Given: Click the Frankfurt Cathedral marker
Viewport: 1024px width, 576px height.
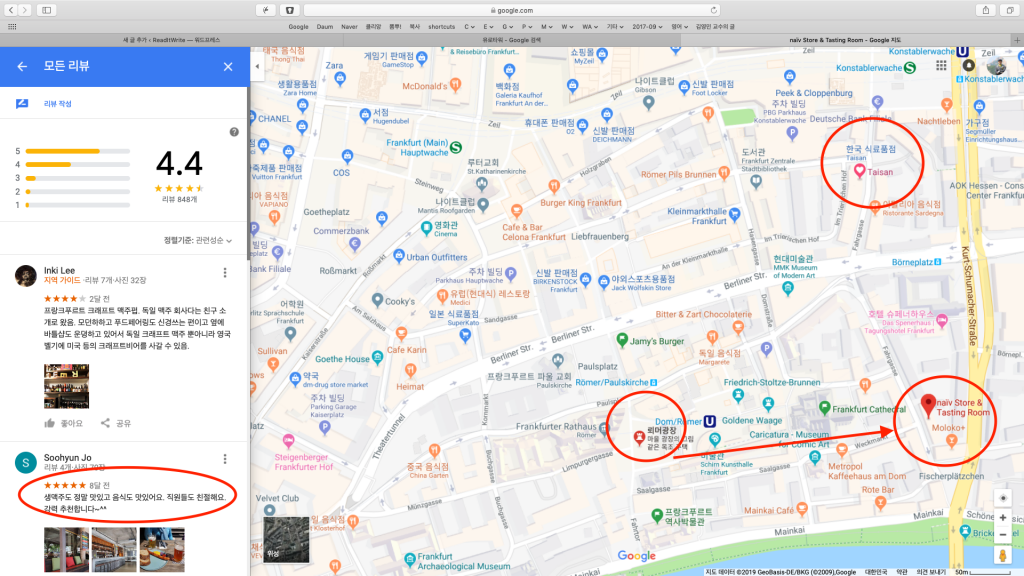Looking at the screenshot, I should 824,408.
